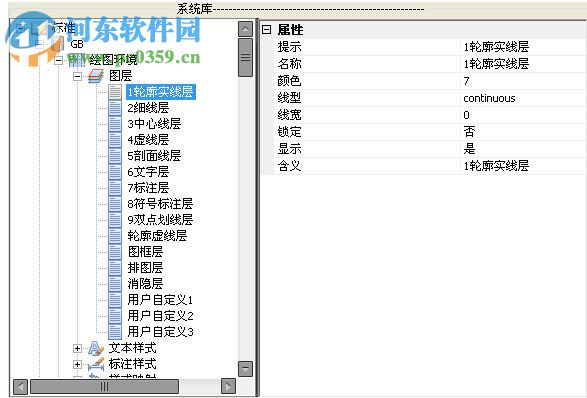Image resolution: width=587 pixels, height=398 pixels.
Task: Click the 图层 layers stack icon
Action: (x=95, y=76)
